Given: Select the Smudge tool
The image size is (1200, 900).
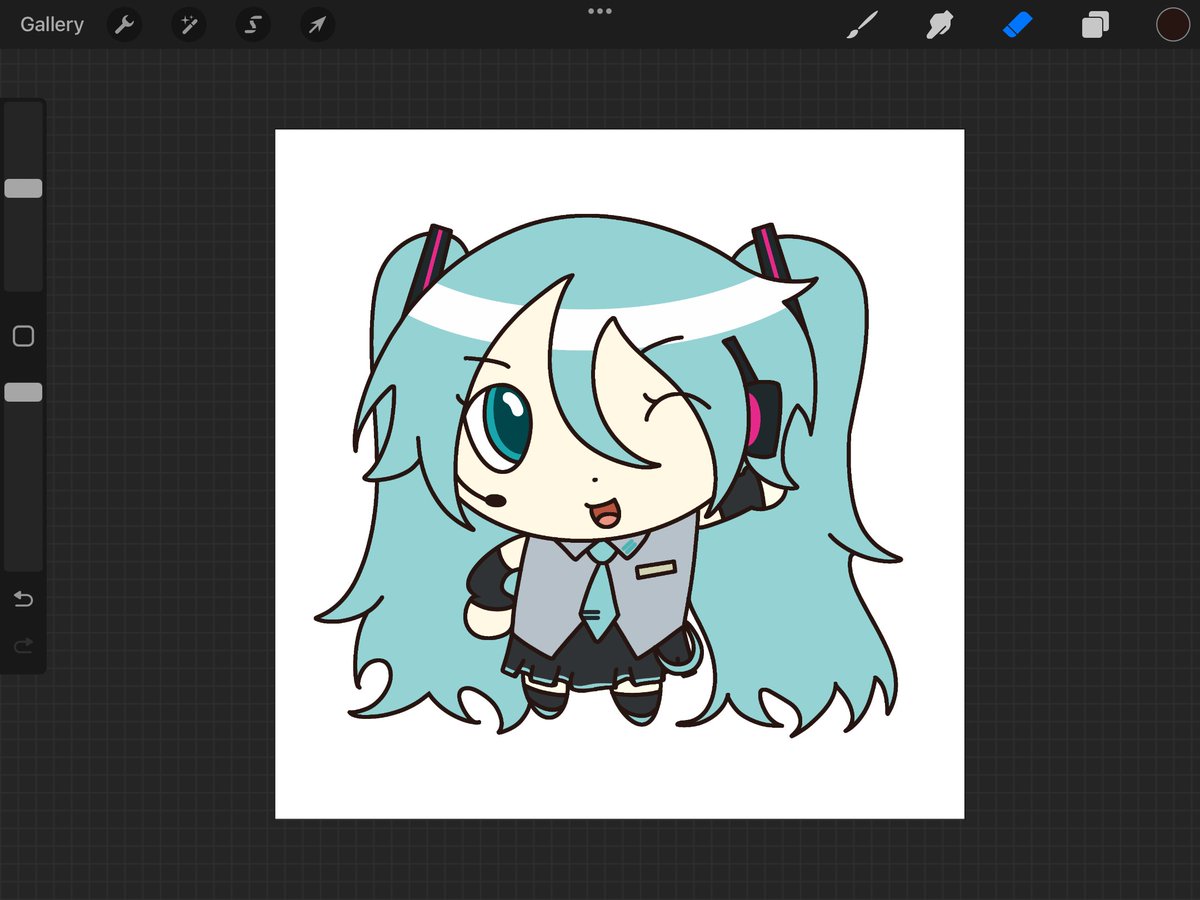Looking at the screenshot, I should [939, 25].
